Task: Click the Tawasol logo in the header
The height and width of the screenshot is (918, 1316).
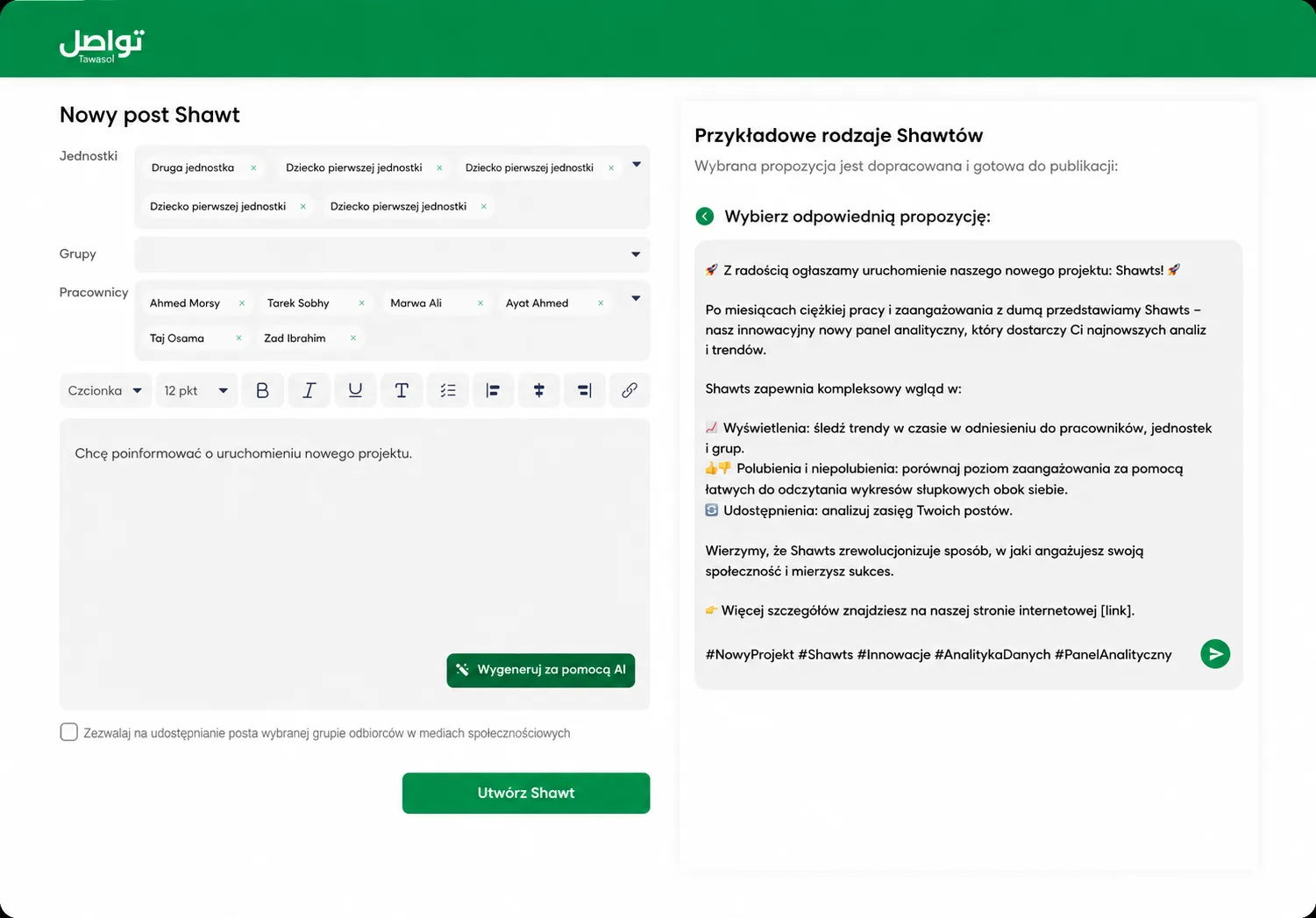Action: (x=102, y=46)
